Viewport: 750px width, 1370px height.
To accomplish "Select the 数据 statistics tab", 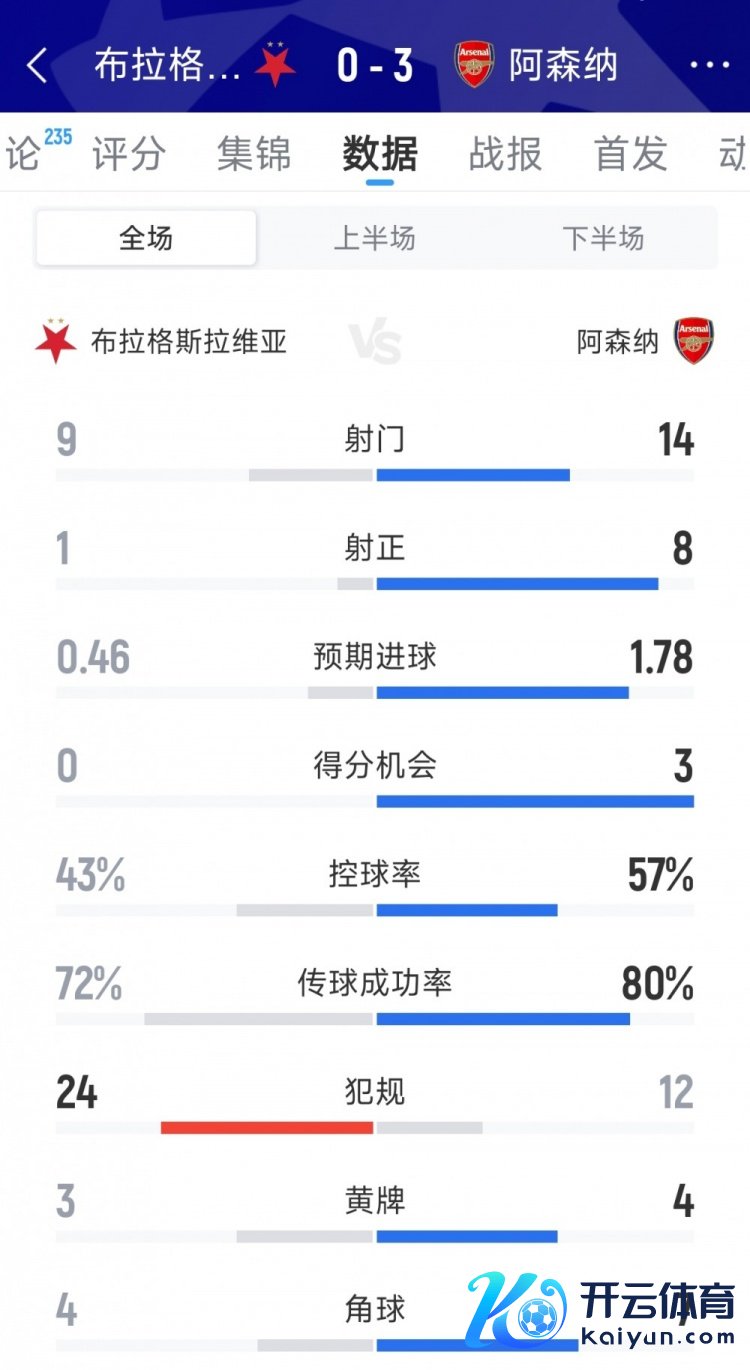I will (379, 155).
